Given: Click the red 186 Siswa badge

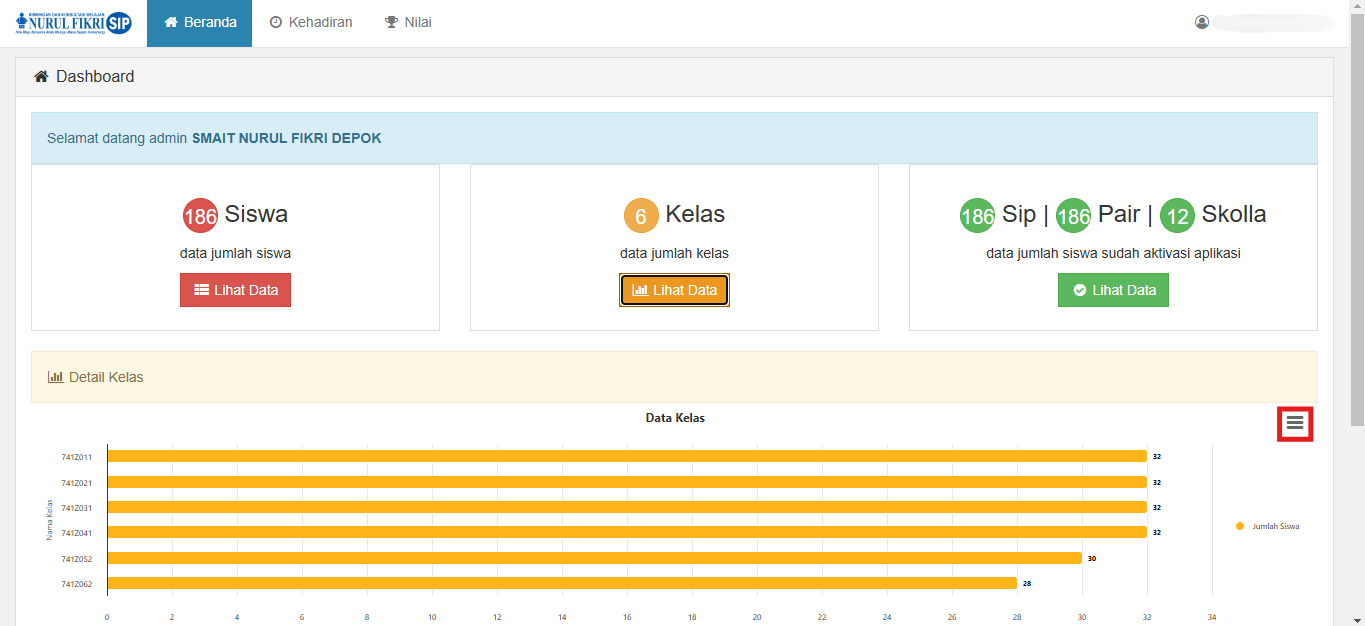Looking at the screenshot, I should 200,216.
